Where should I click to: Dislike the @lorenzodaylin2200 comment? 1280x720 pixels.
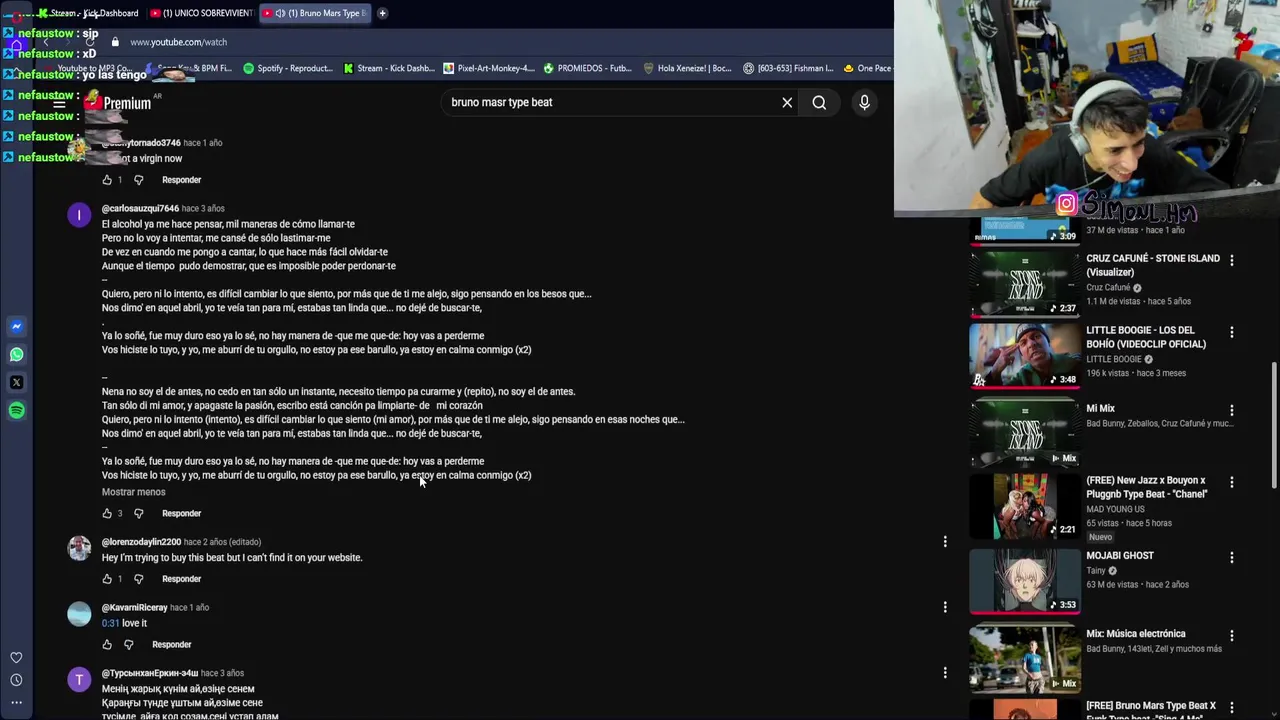click(138, 579)
